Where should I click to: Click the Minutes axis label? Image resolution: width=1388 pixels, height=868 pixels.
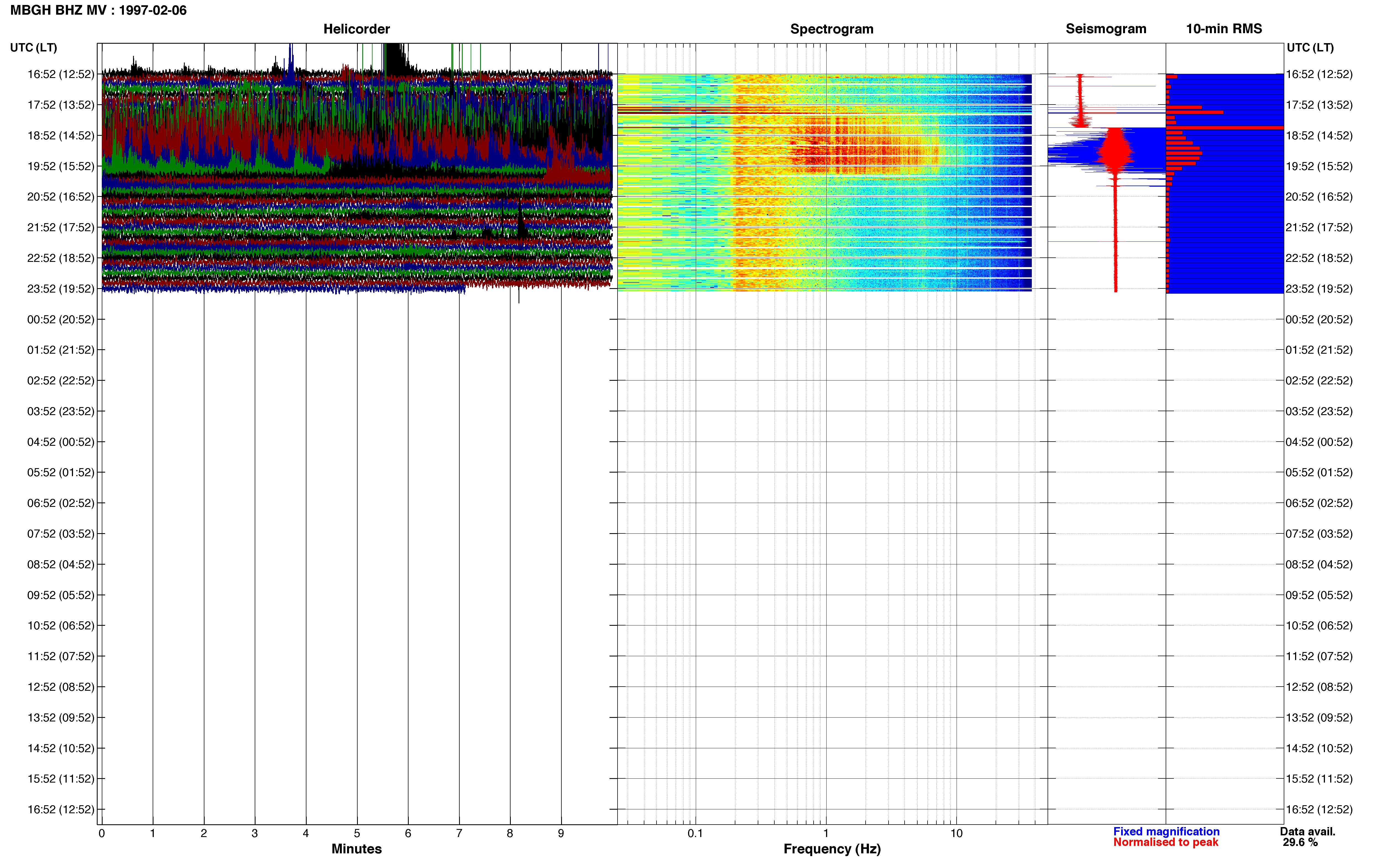click(x=356, y=849)
